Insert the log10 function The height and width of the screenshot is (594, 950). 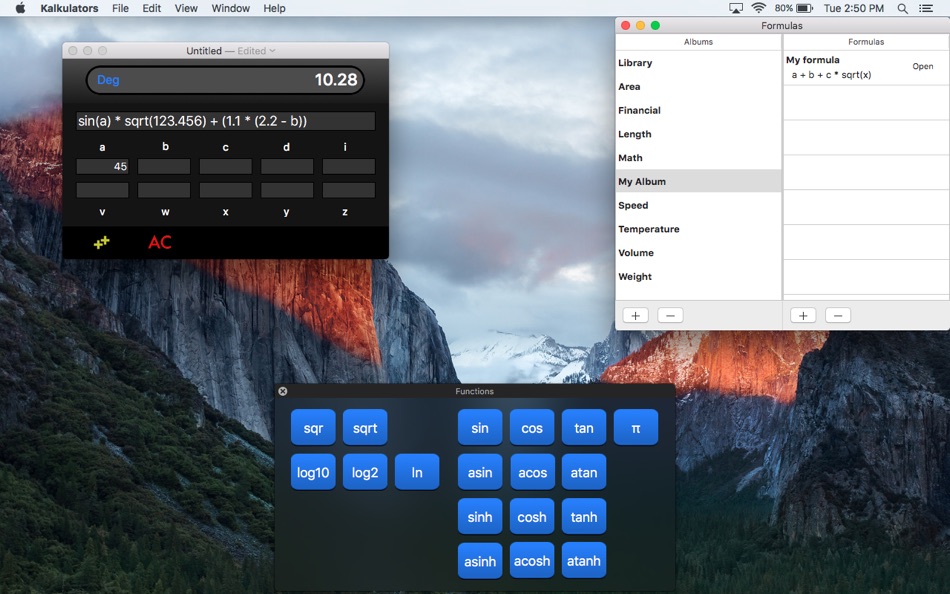(x=313, y=472)
